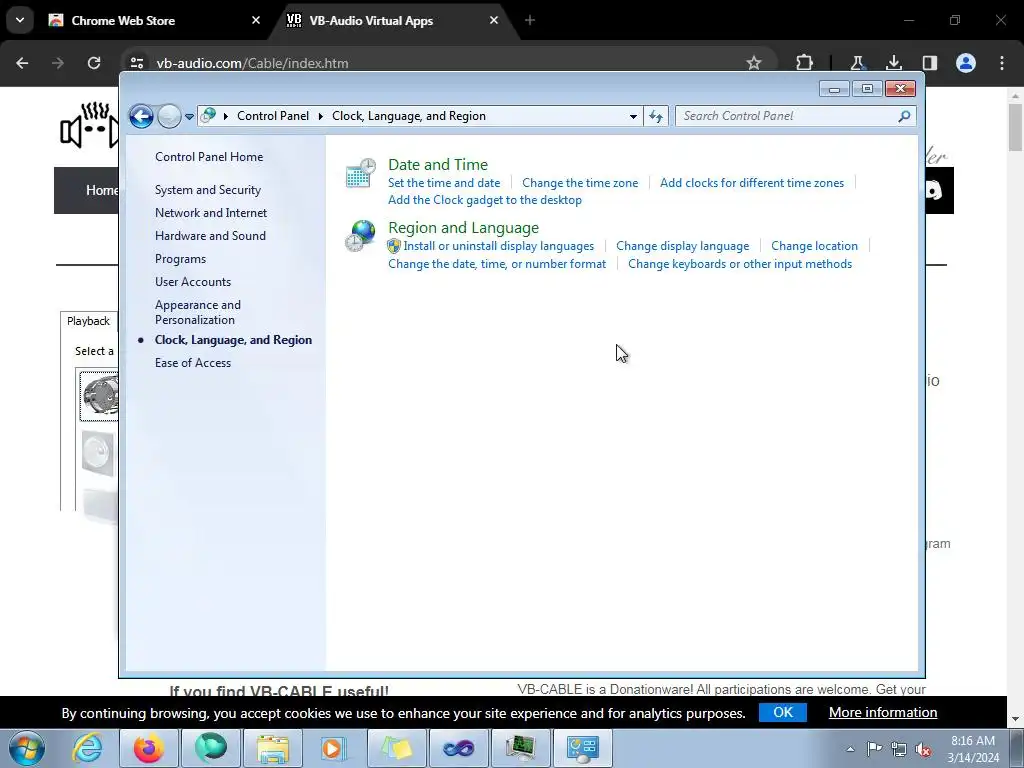Image resolution: width=1024 pixels, height=768 pixels.
Task: Click the Search Control Panel magnifier icon
Action: point(904,116)
